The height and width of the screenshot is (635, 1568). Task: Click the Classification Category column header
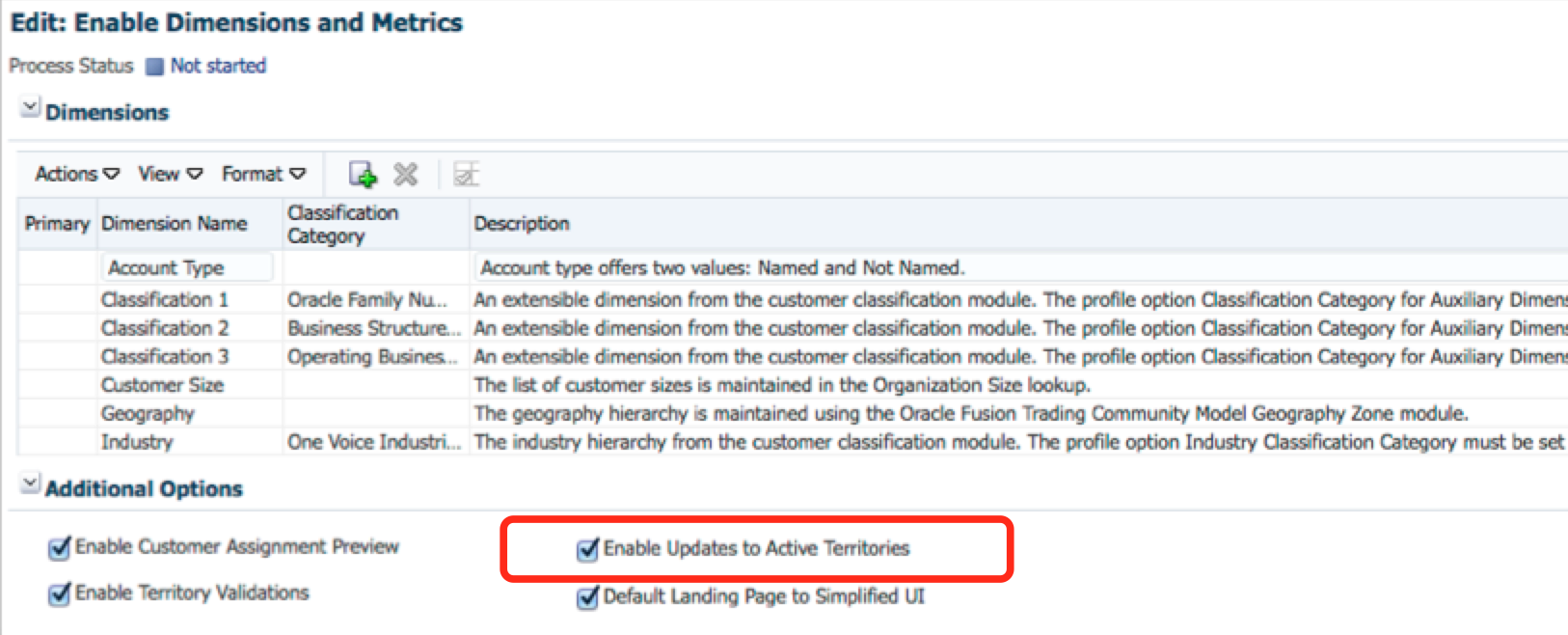[342, 224]
